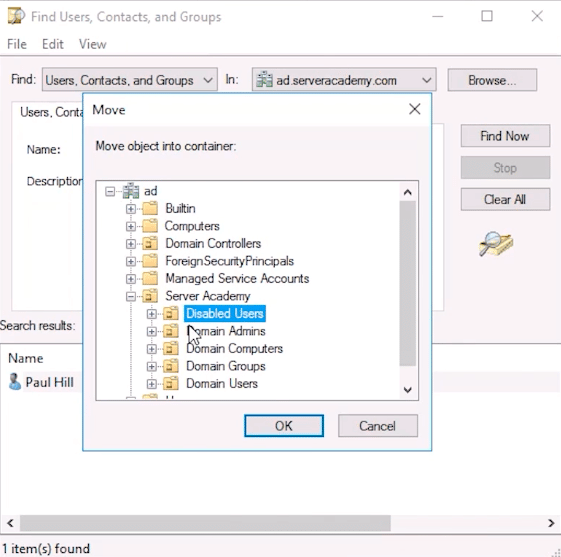Click the container tree scroll down arrow
The image size is (561, 557).
pos(408,390)
